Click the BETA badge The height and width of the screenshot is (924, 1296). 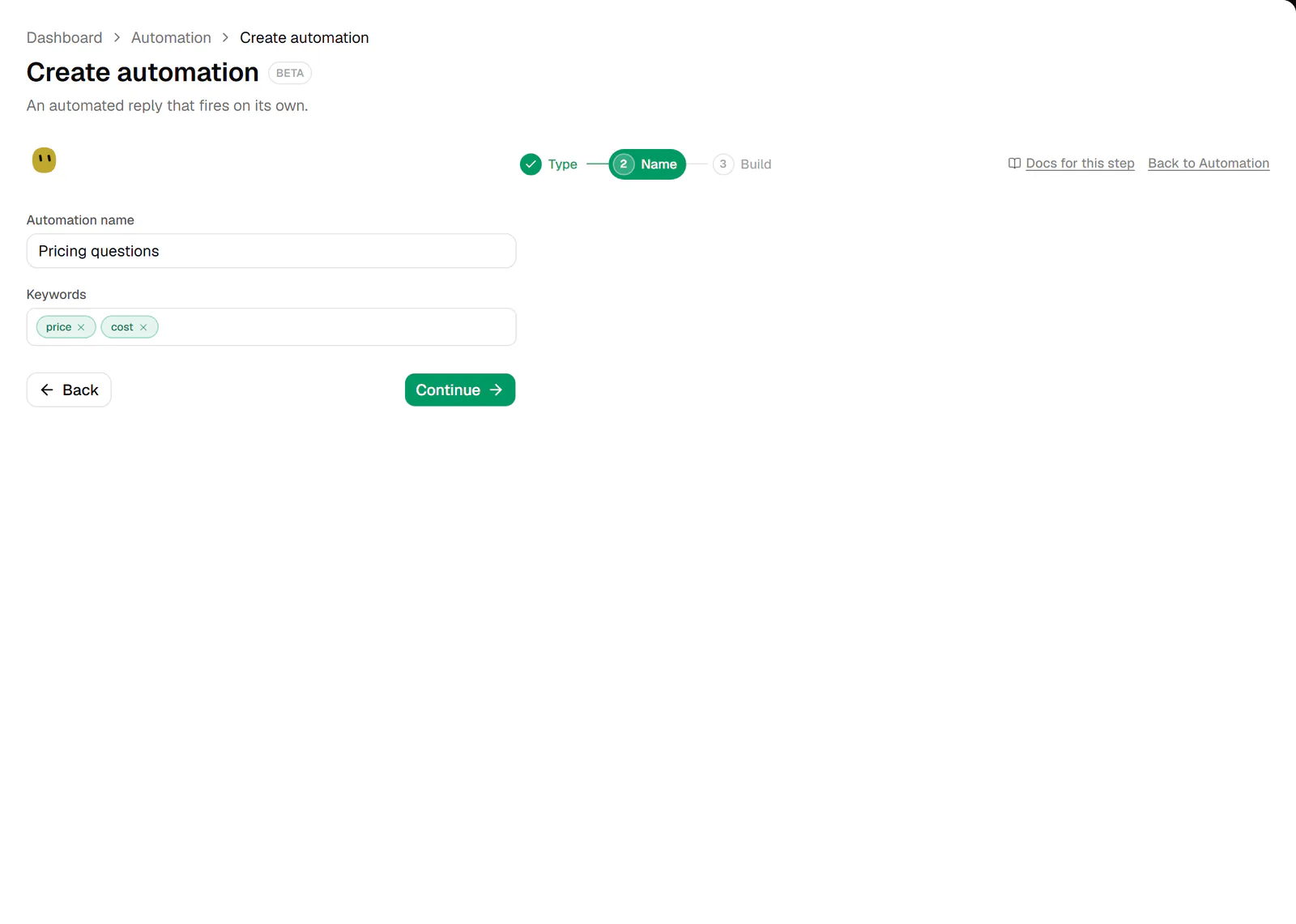coord(290,73)
